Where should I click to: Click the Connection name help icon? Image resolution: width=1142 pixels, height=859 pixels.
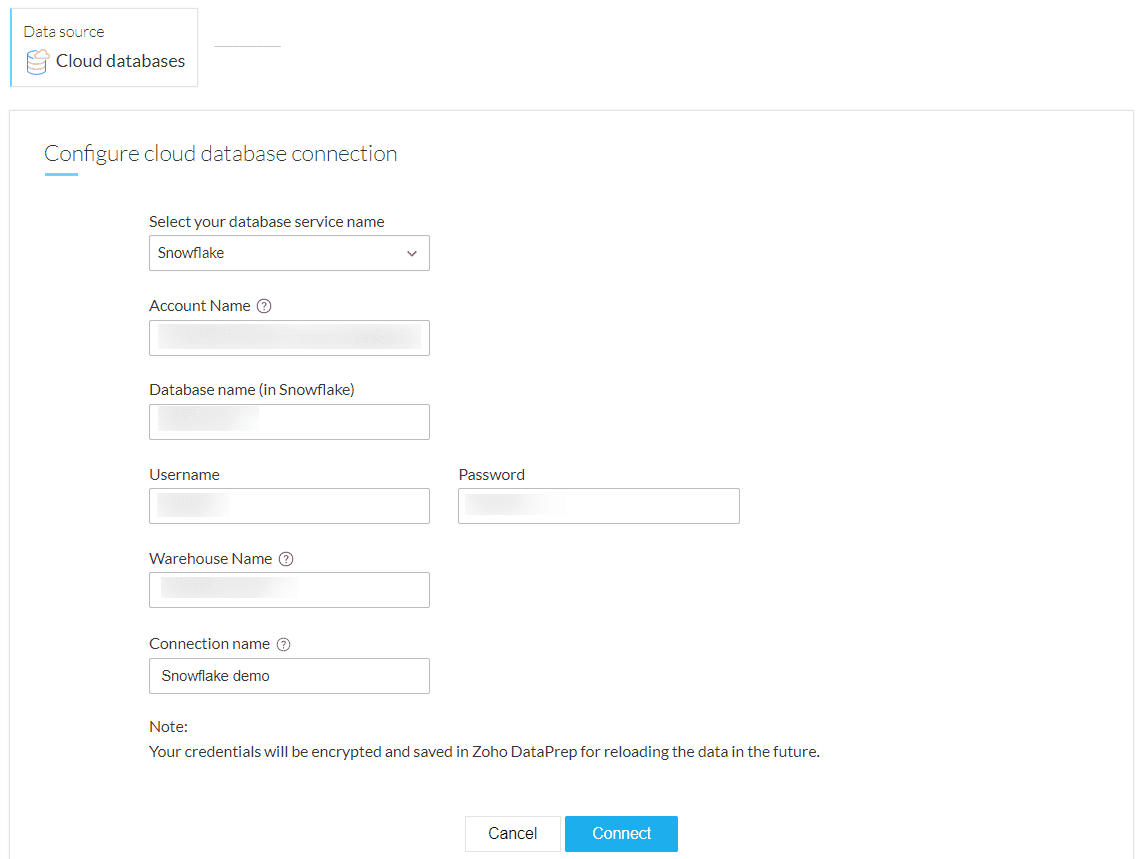coord(283,644)
